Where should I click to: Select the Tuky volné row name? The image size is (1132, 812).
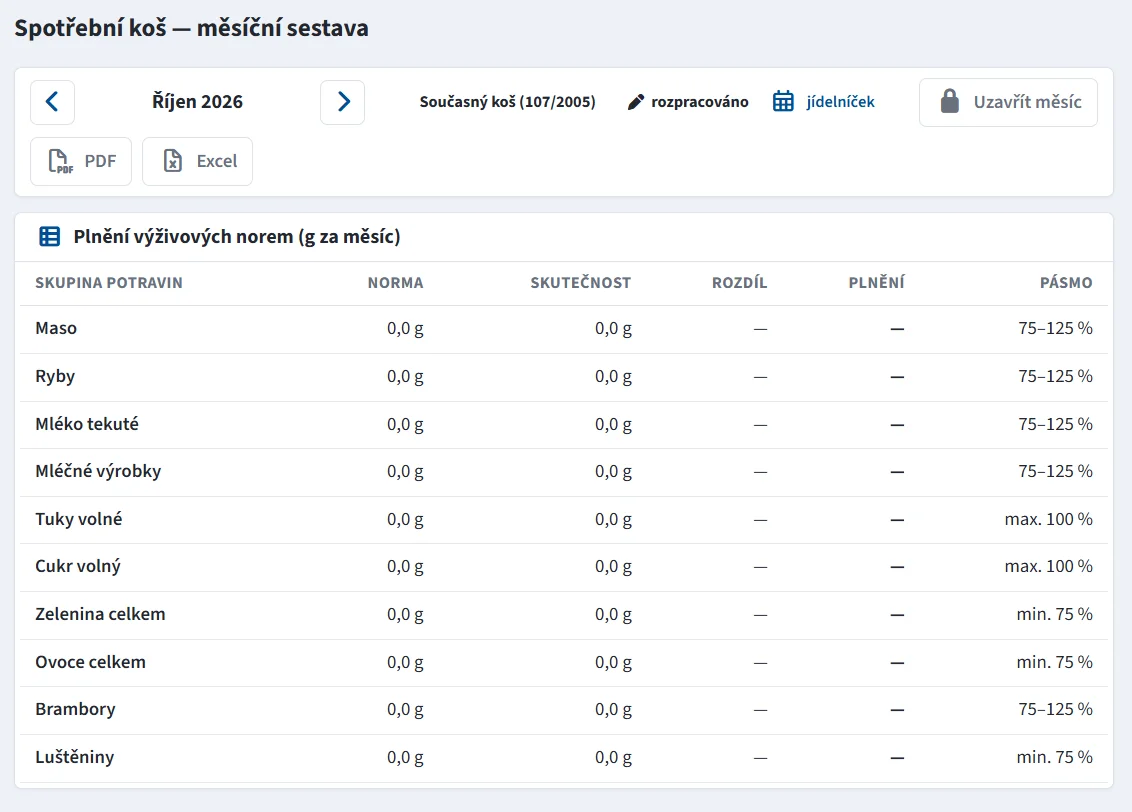coord(79,519)
